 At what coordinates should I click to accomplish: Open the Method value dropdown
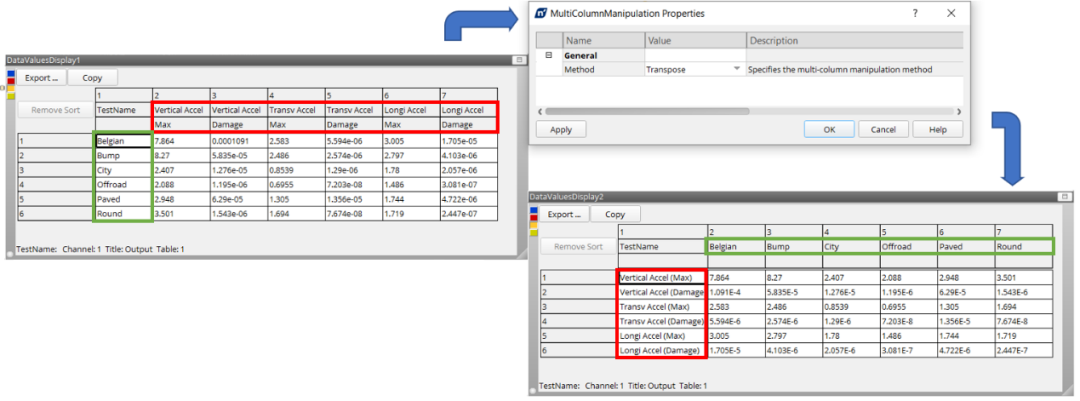pos(737,70)
